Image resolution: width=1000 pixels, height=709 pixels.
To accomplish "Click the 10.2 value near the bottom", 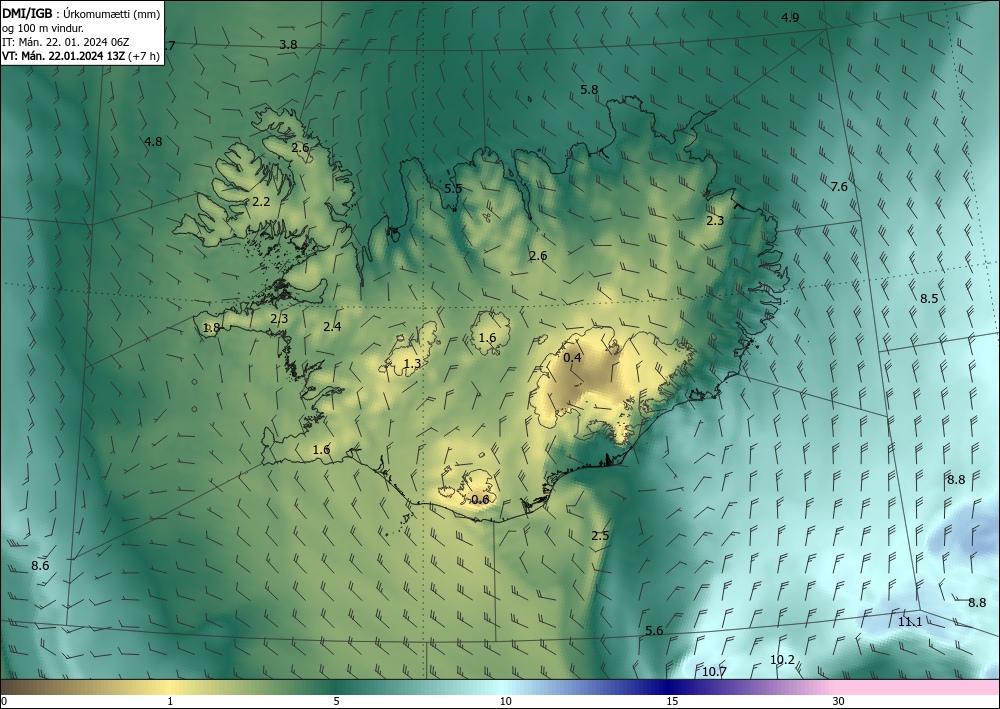I will (783, 660).
